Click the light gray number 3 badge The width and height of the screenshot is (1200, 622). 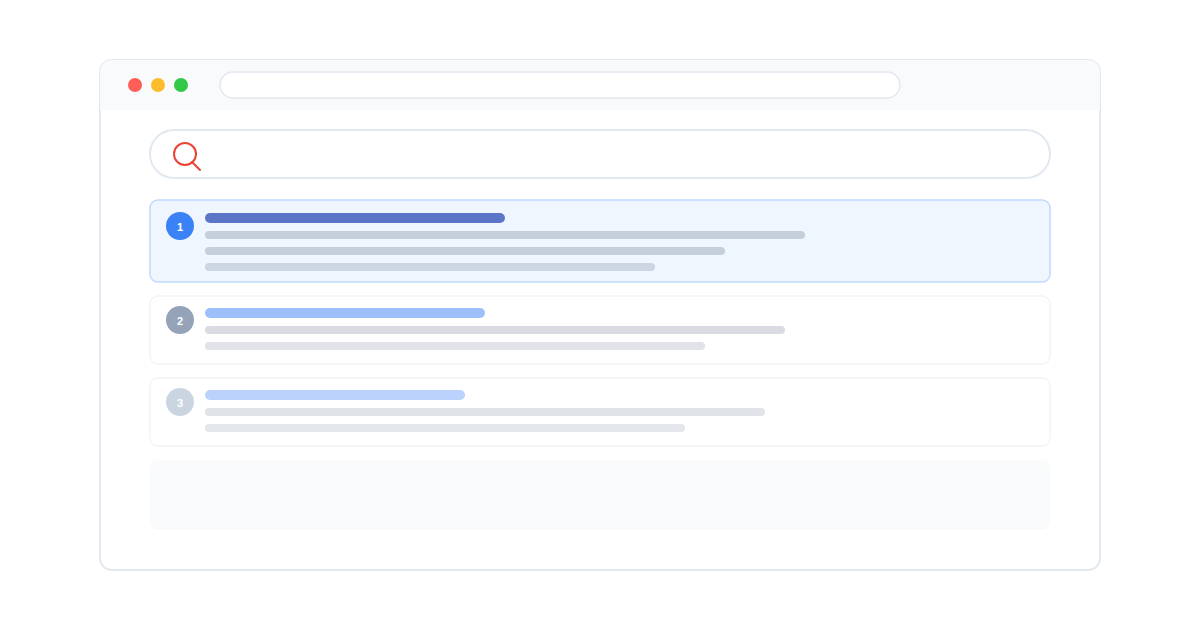coord(180,402)
